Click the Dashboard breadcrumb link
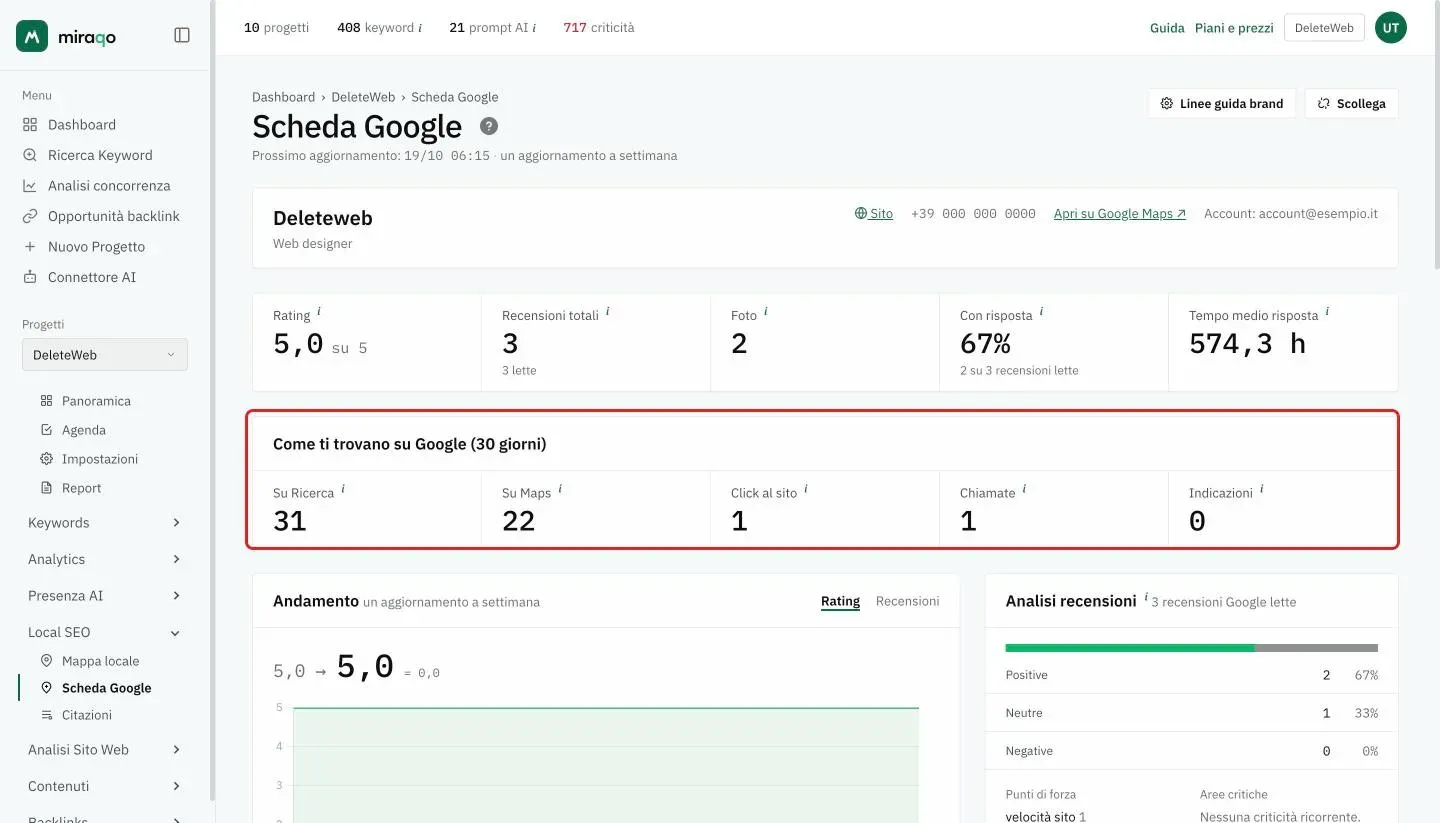This screenshot has height=823, width=1440. click(283, 97)
